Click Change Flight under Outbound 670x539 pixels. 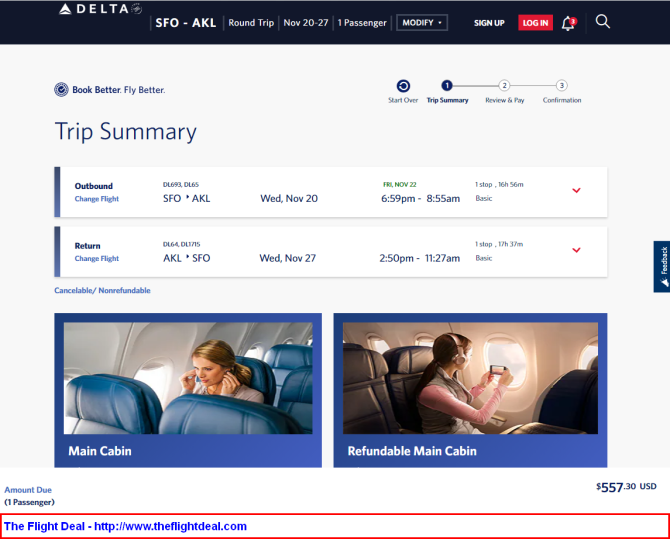[97, 199]
